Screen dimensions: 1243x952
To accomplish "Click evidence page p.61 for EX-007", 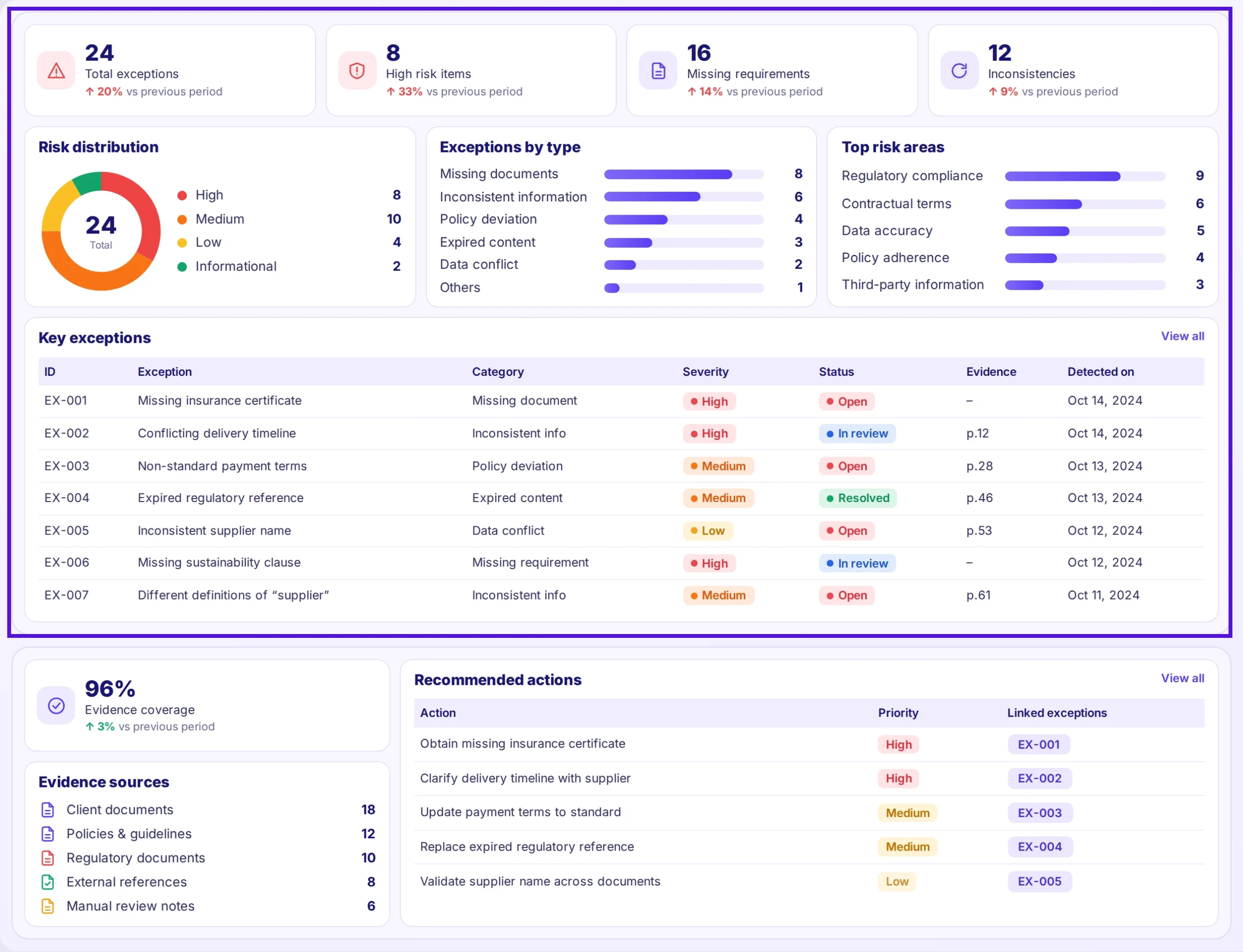I will point(978,595).
